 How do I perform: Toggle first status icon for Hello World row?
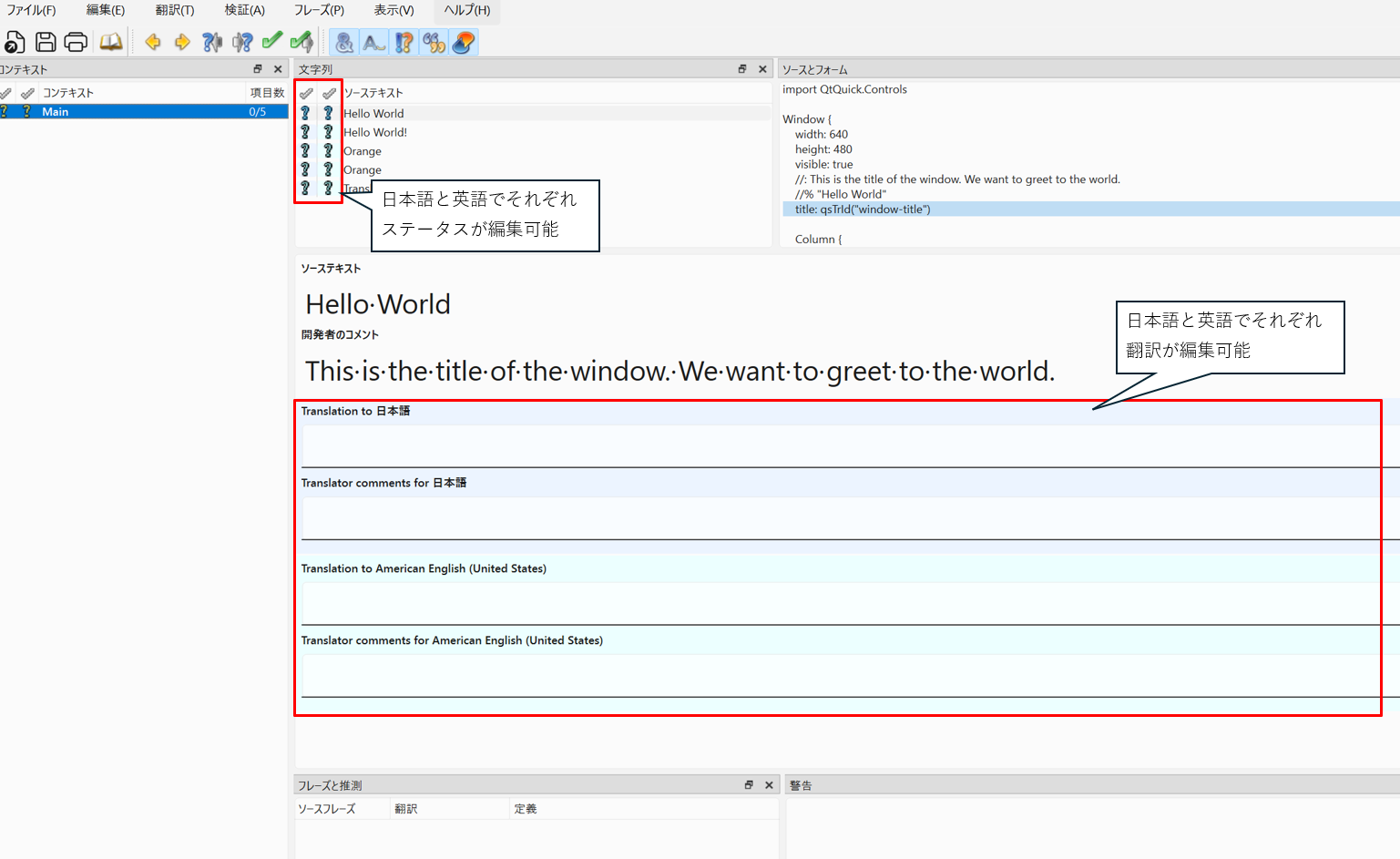pyautogui.click(x=305, y=113)
